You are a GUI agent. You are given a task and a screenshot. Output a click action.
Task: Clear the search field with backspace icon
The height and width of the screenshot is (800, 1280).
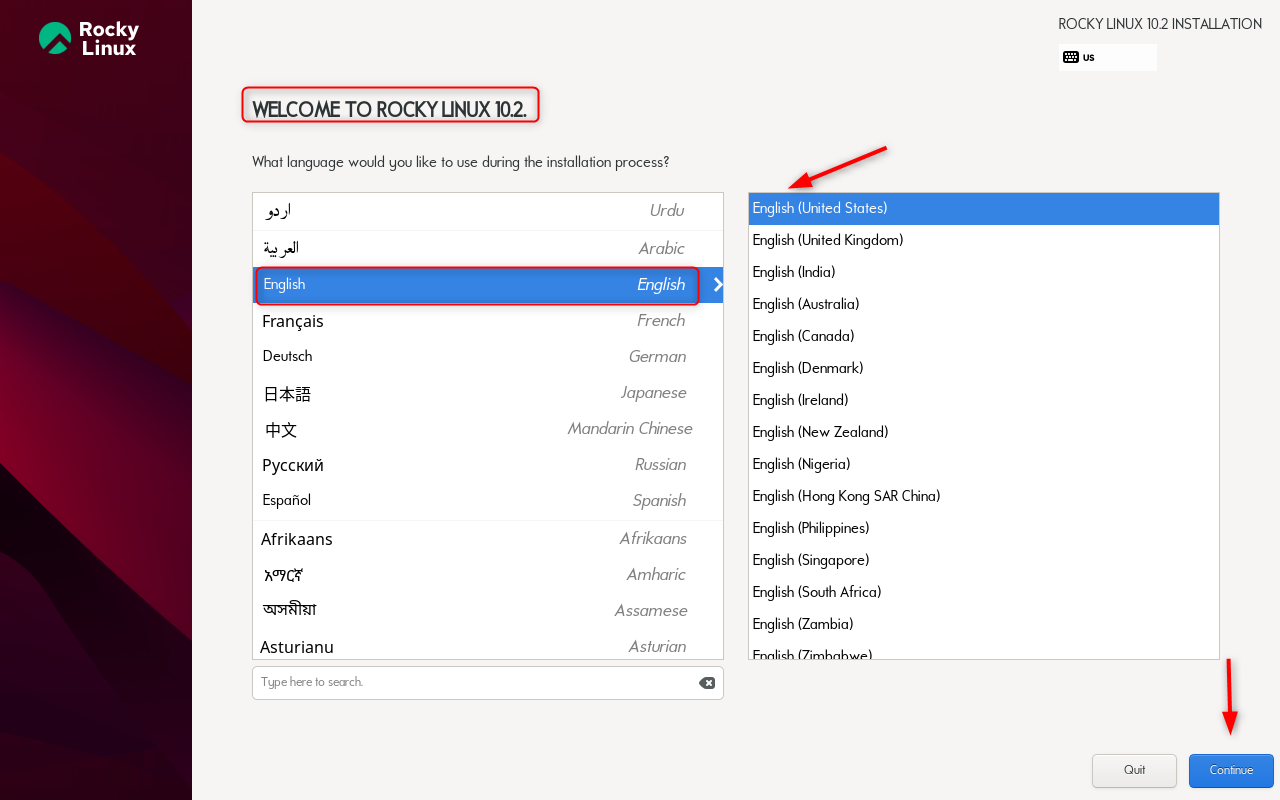(x=707, y=683)
